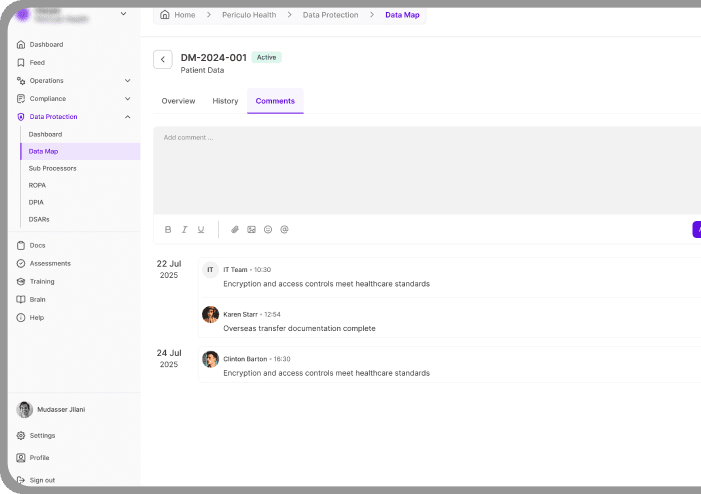Open Karen Starr's profile avatar
This screenshot has height=494, width=701.
[x=210, y=314]
